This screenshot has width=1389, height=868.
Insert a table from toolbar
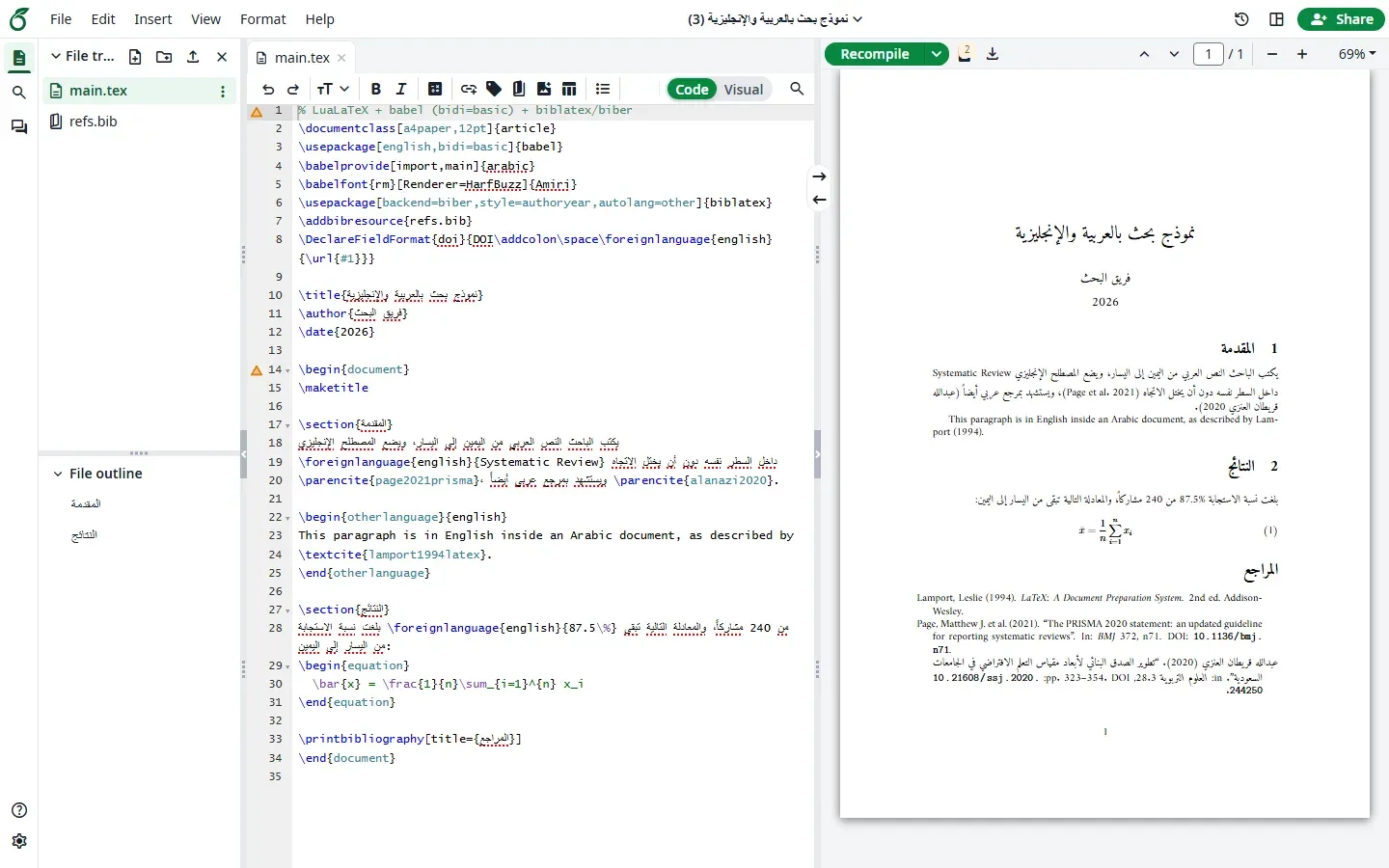point(569,90)
